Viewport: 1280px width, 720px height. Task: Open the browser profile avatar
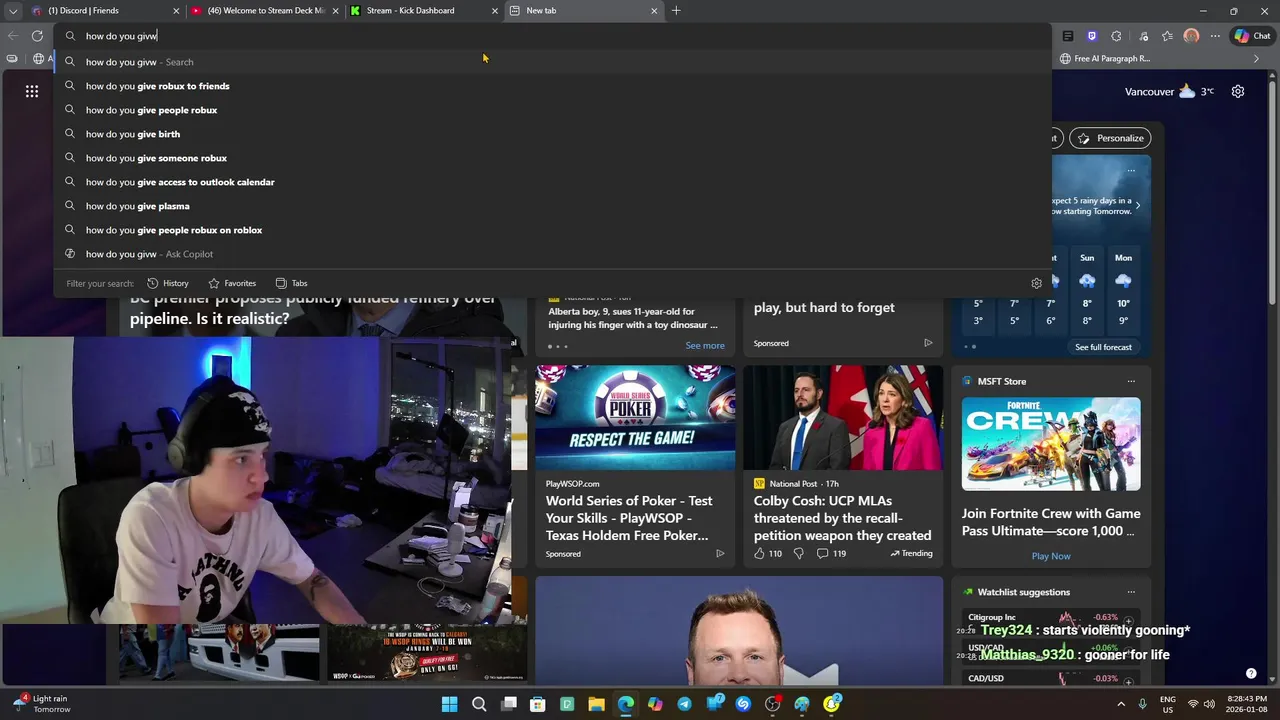pos(1191,36)
